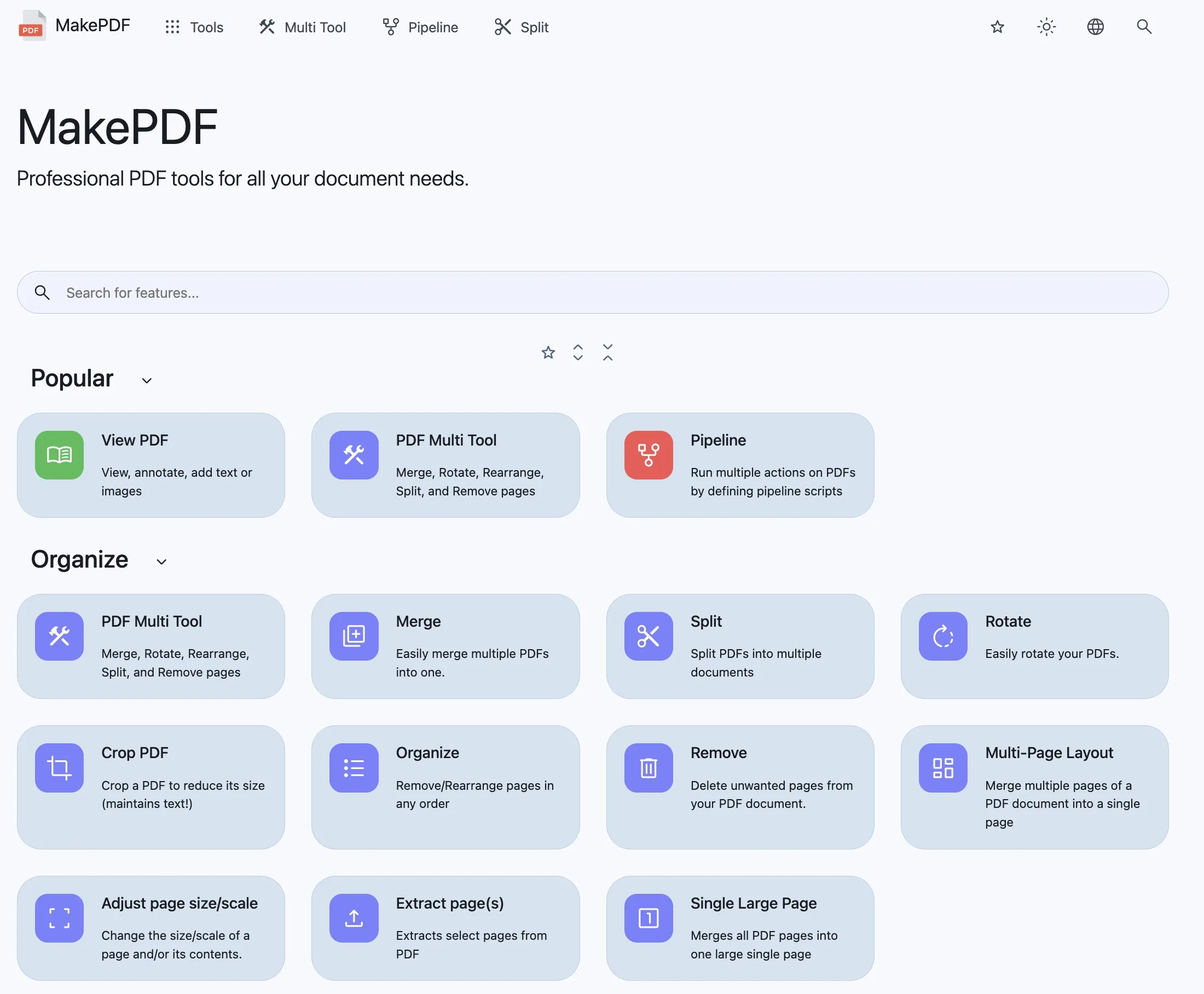Click the Split scissors card icon

click(648, 636)
